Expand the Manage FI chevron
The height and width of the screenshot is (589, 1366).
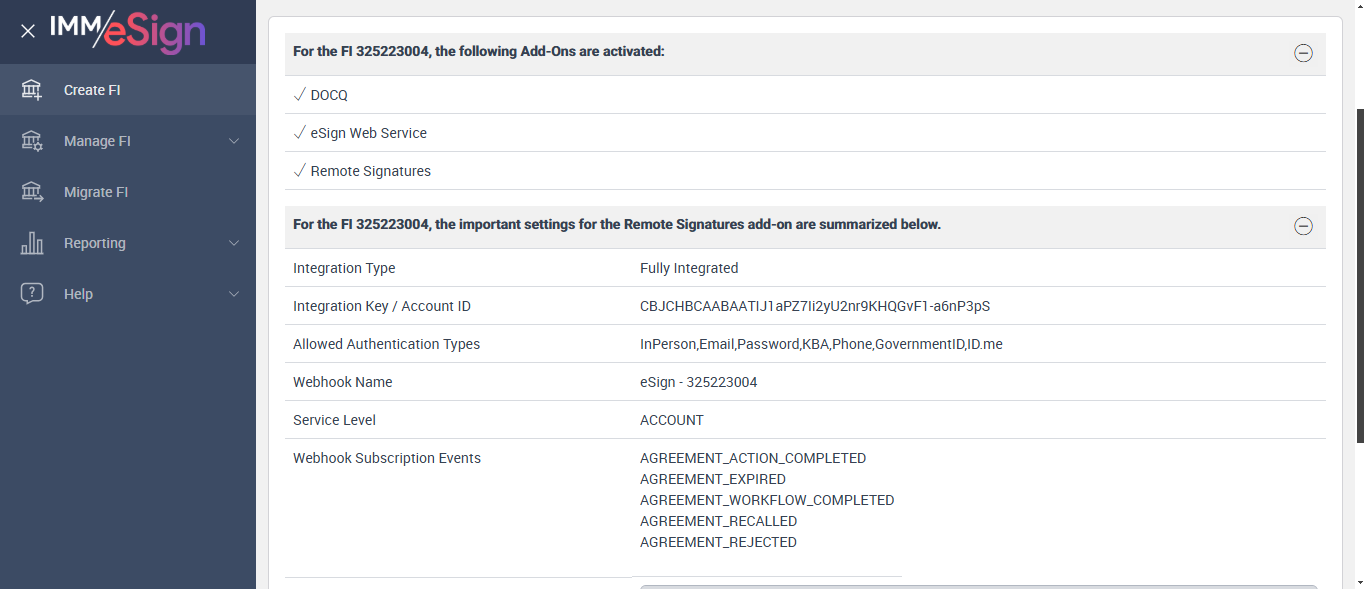[x=234, y=141]
